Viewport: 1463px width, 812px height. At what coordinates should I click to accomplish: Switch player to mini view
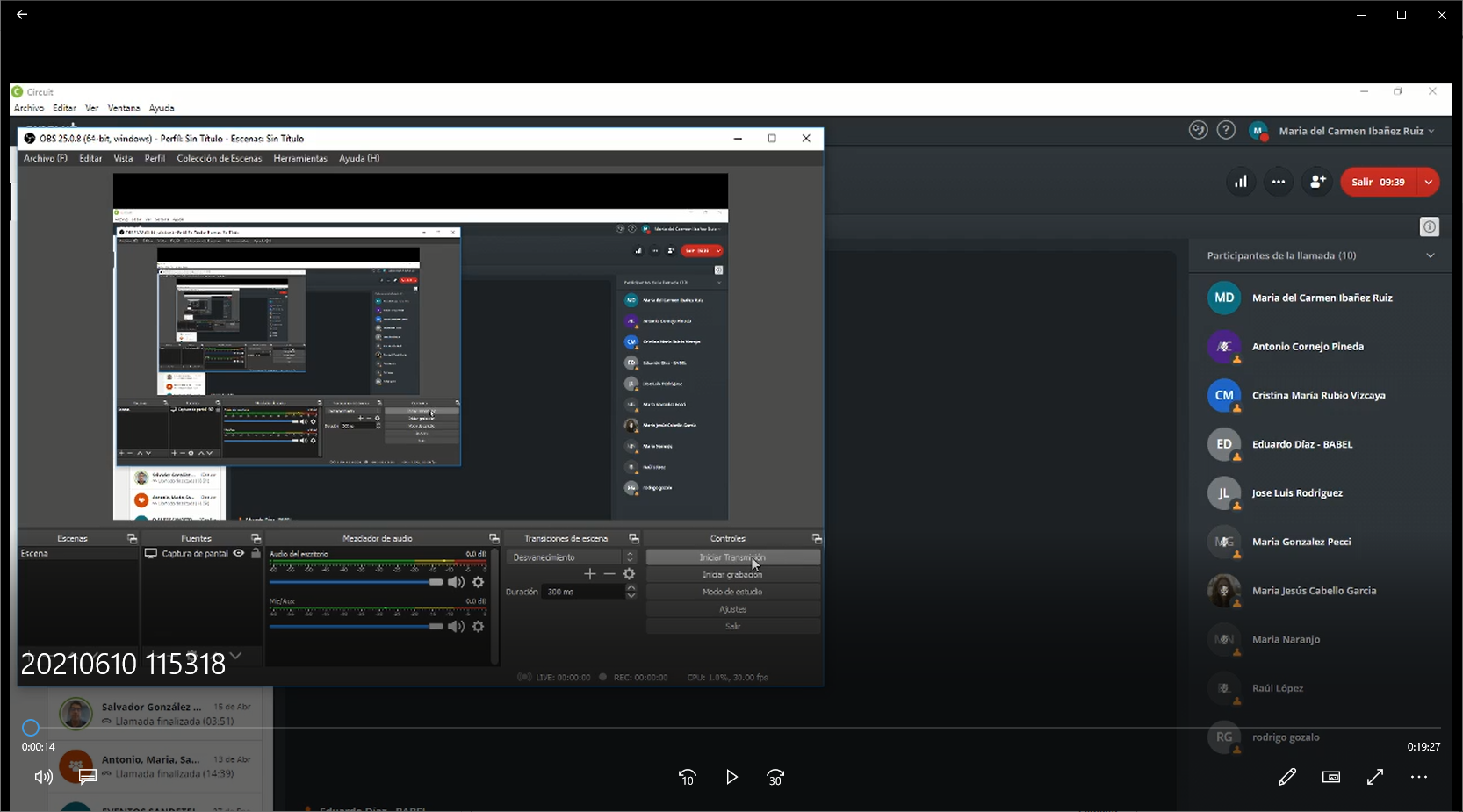[x=1331, y=777]
